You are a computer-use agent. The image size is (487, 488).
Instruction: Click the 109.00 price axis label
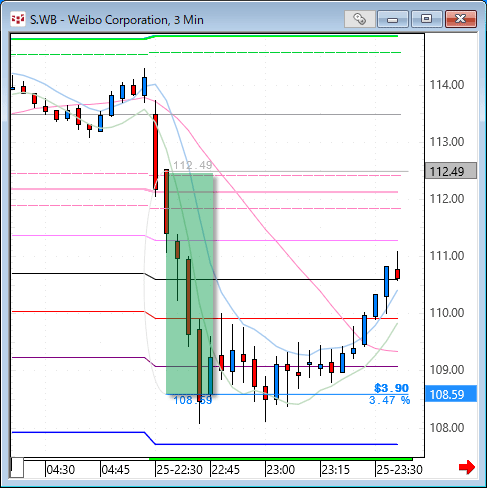pyautogui.click(x=447, y=370)
